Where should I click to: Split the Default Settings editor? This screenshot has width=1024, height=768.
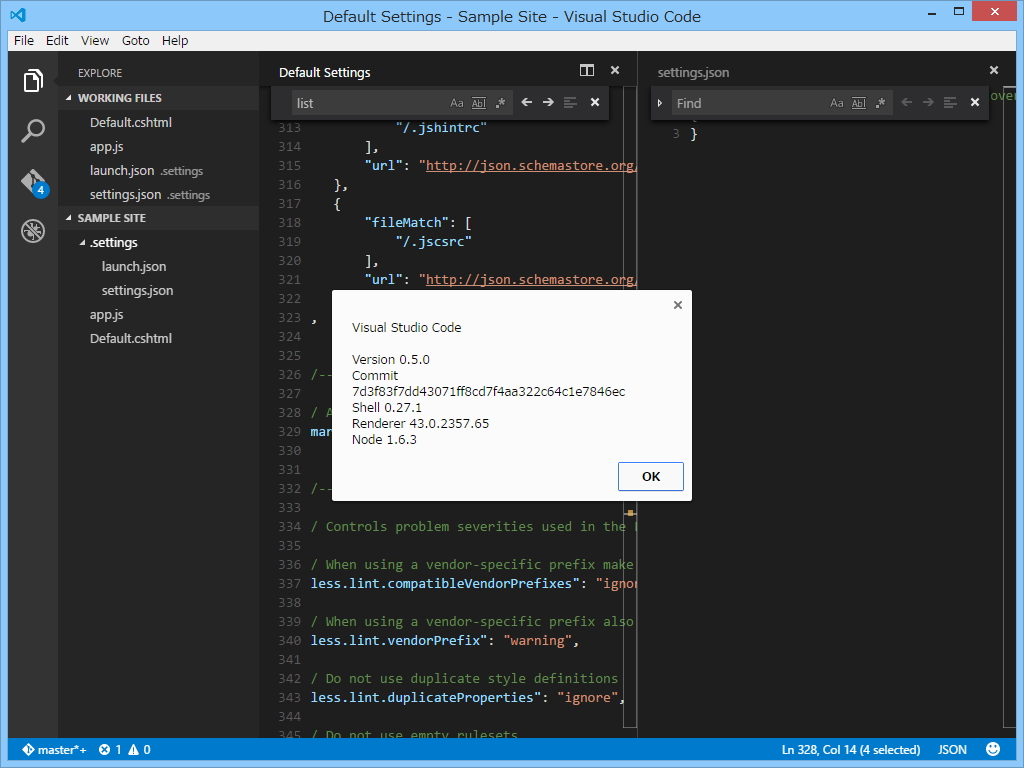[x=587, y=71]
